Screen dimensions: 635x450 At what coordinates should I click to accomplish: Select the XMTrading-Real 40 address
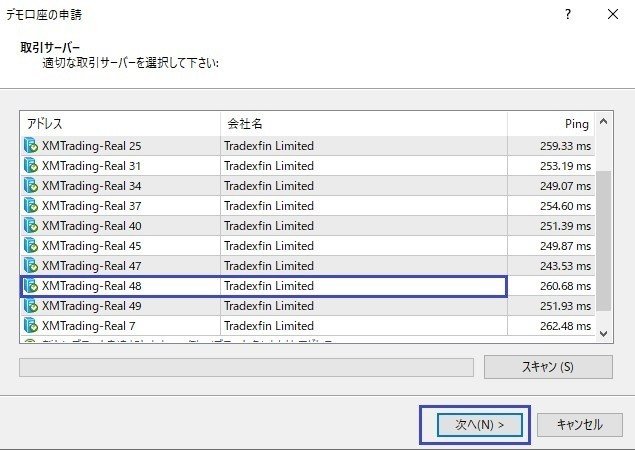point(92,226)
